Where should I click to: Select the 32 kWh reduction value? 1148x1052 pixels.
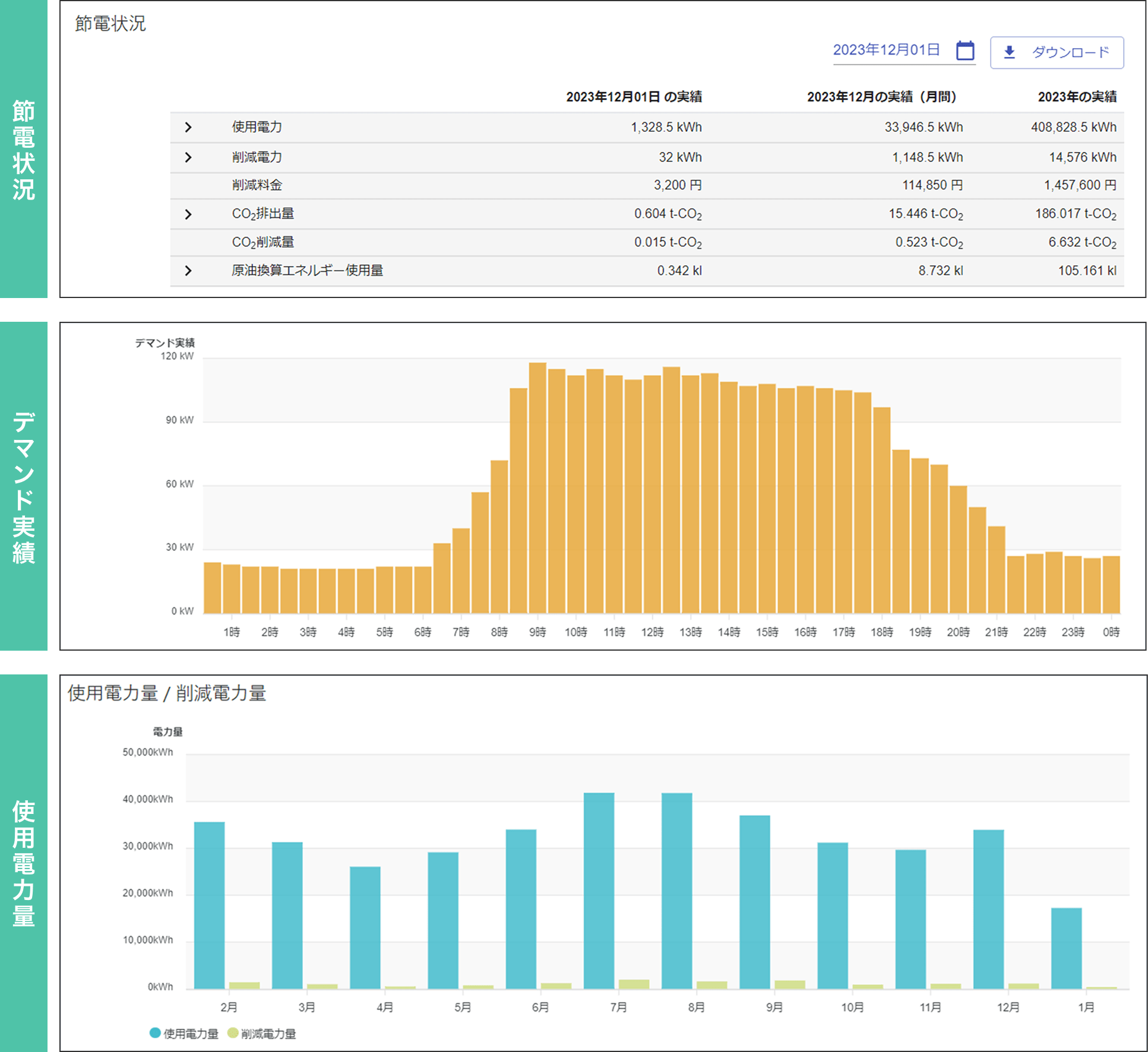pos(680,157)
